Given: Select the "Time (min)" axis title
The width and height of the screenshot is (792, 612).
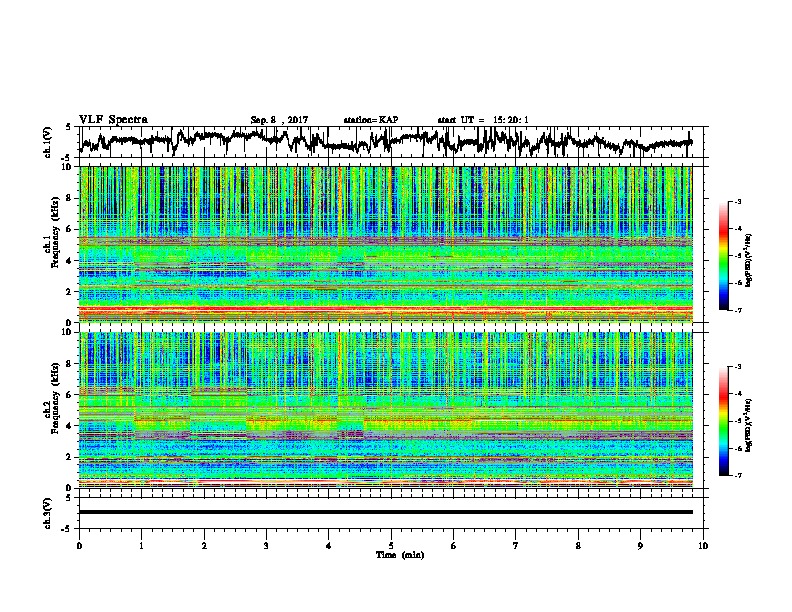Looking at the screenshot, I should 400,555.
